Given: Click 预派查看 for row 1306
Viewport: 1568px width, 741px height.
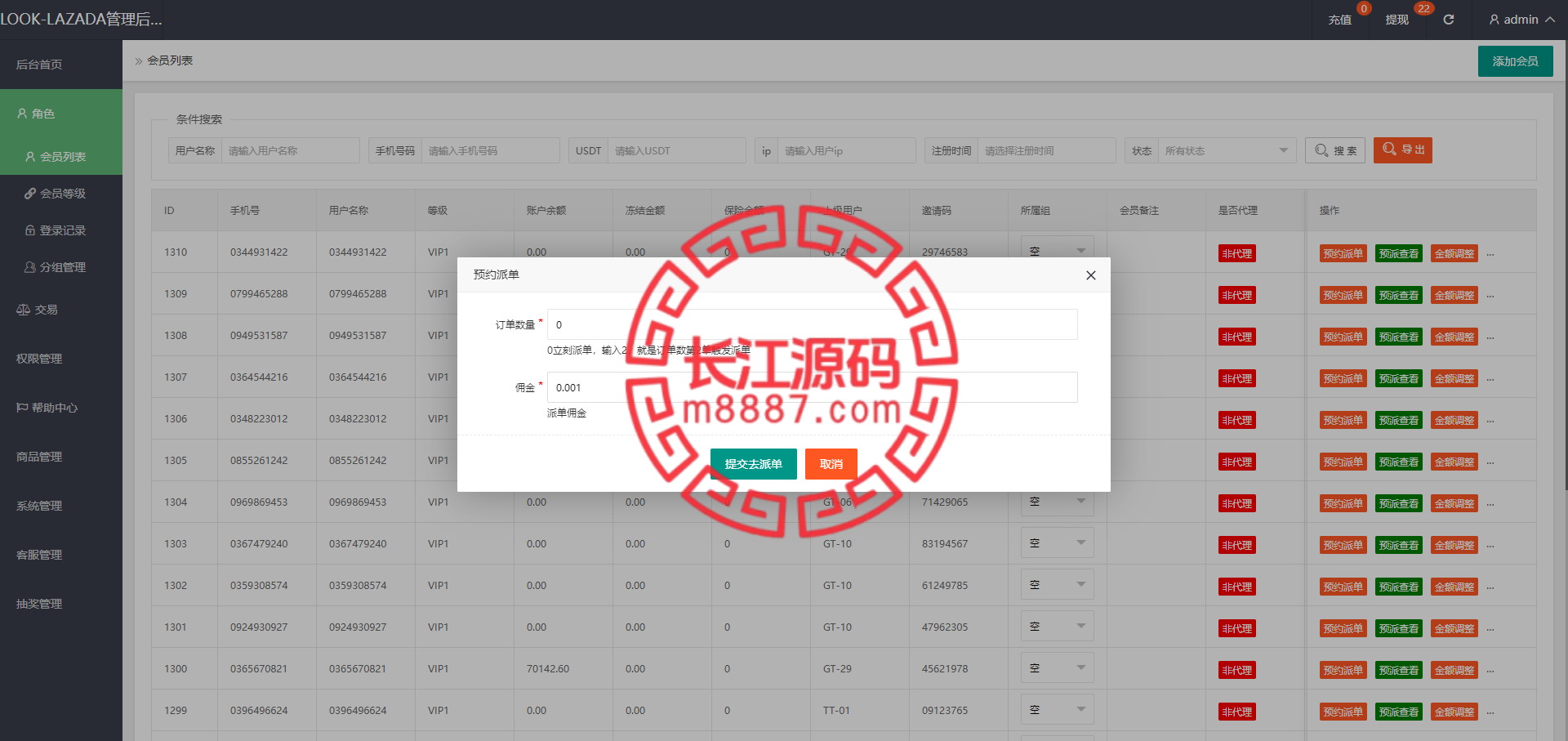Looking at the screenshot, I should point(1399,421).
